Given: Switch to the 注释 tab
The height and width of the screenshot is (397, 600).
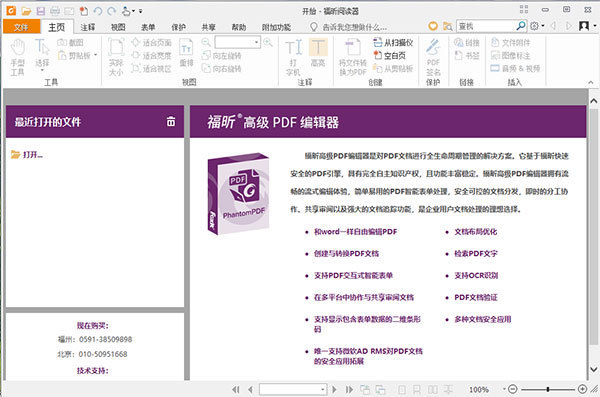Looking at the screenshot, I should pyautogui.click(x=88, y=27).
